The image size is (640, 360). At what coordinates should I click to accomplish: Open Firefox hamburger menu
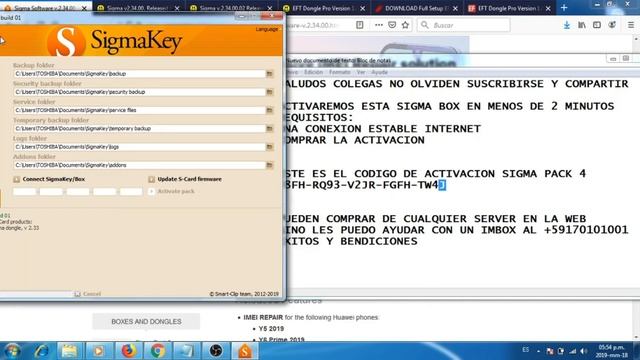point(631,25)
